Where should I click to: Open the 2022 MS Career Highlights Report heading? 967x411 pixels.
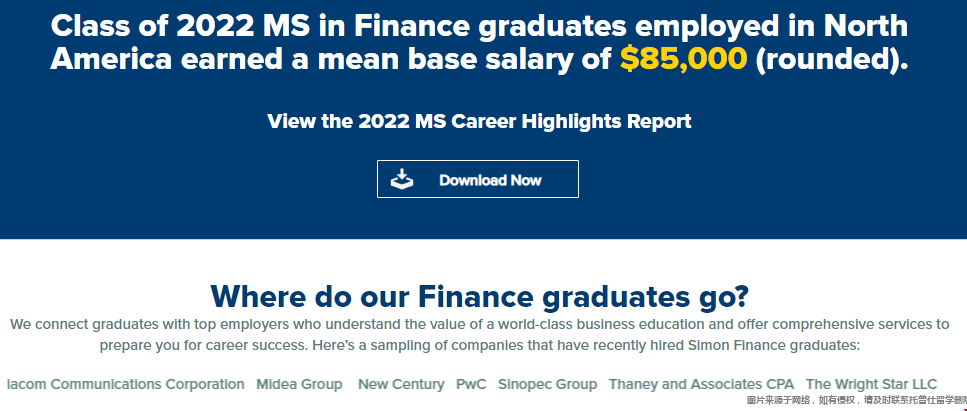click(x=479, y=121)
